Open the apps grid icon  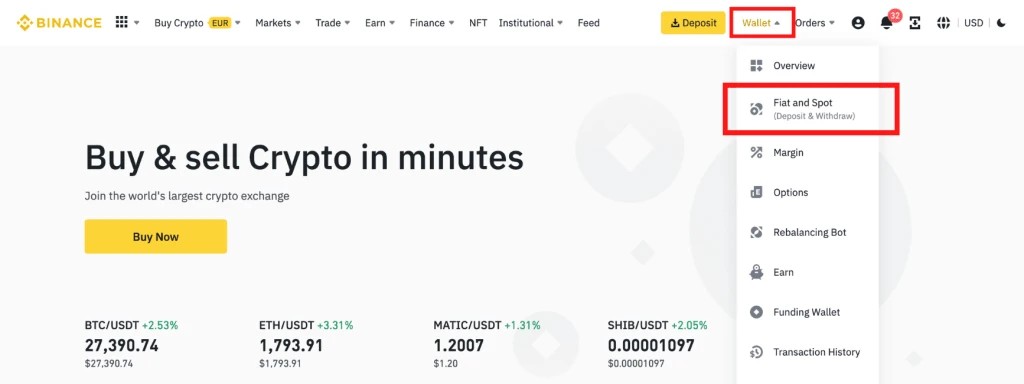(121, 22)
